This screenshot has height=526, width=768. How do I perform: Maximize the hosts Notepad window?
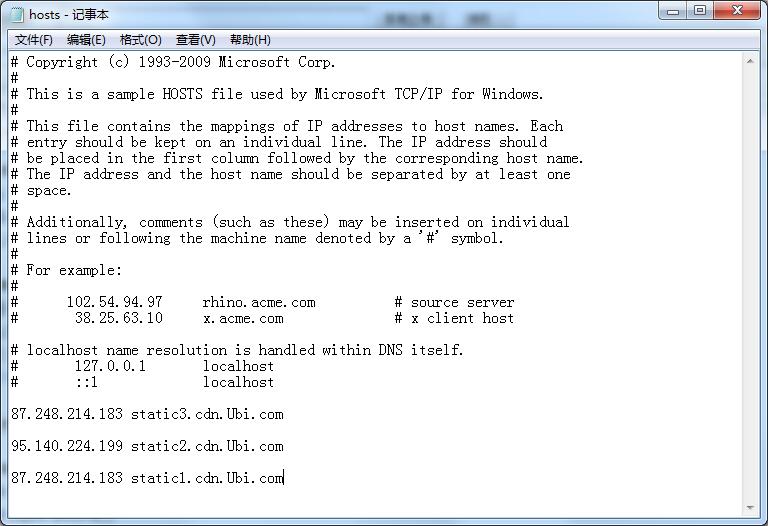700,11
